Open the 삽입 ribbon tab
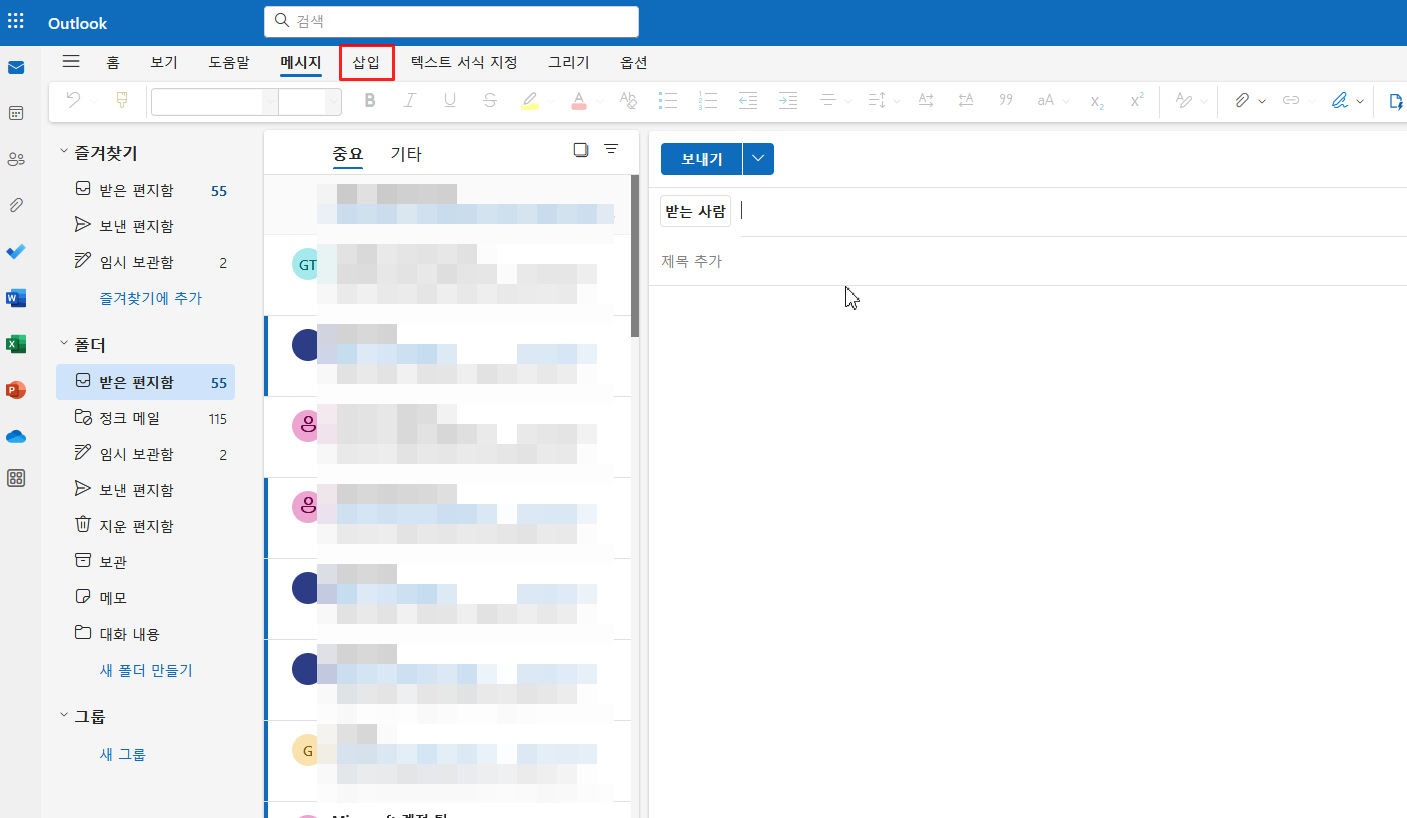The image size is (1407, 818). coord(366,62)
